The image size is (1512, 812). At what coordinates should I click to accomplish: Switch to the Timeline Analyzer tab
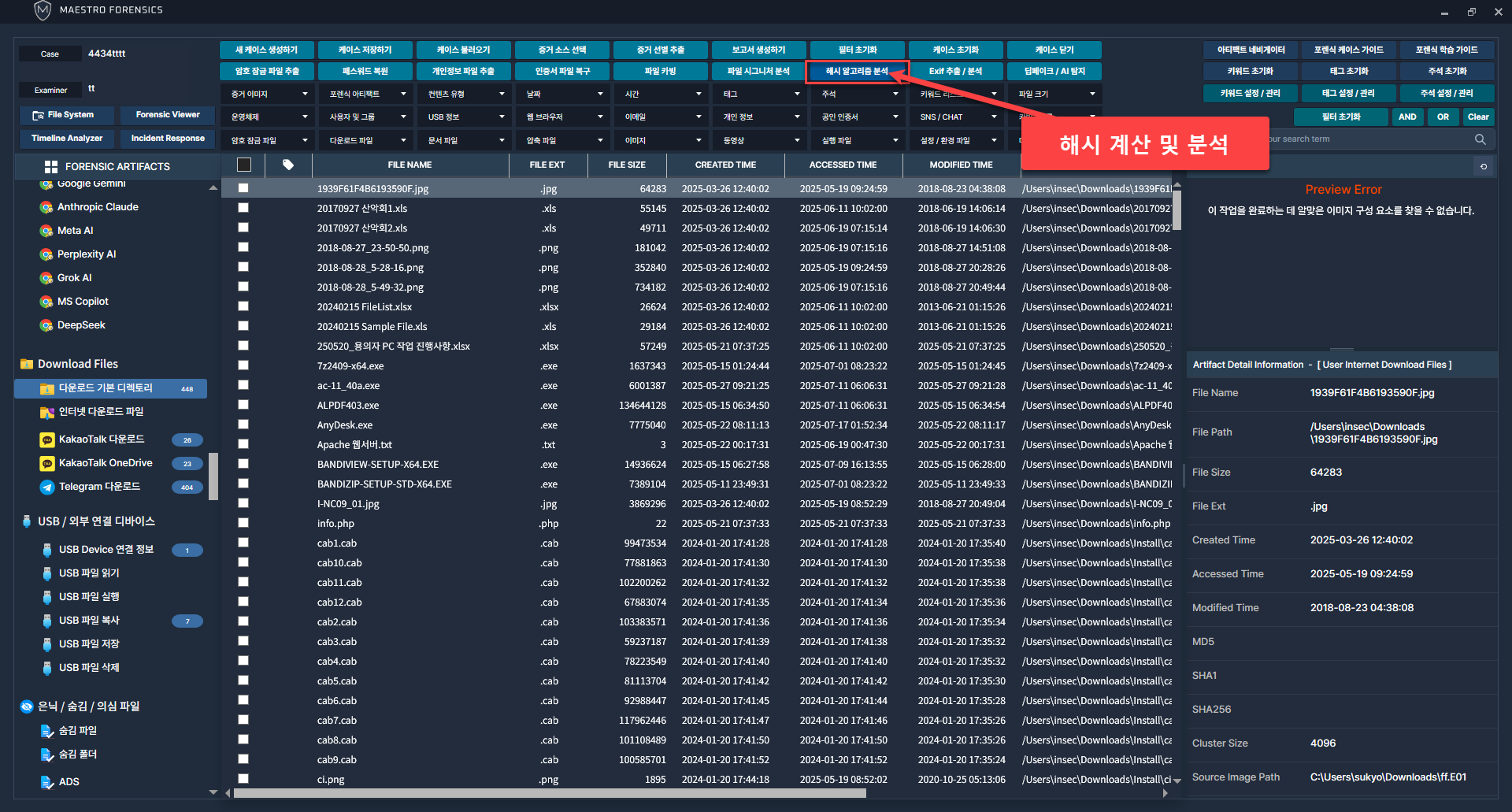click(67, 139)
